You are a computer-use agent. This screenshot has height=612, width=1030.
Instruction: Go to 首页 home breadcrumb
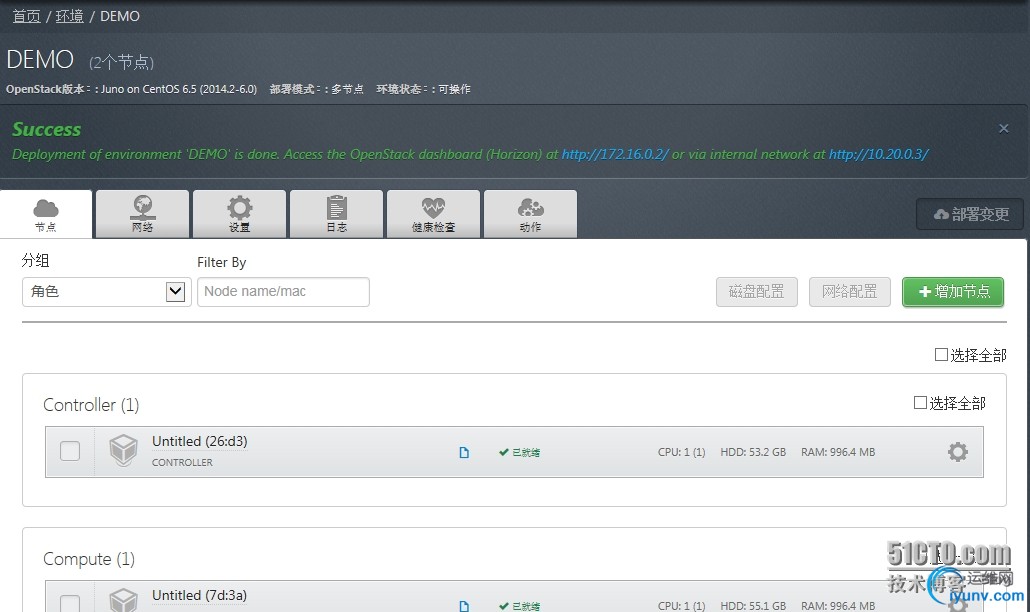(x=26, y=16)
